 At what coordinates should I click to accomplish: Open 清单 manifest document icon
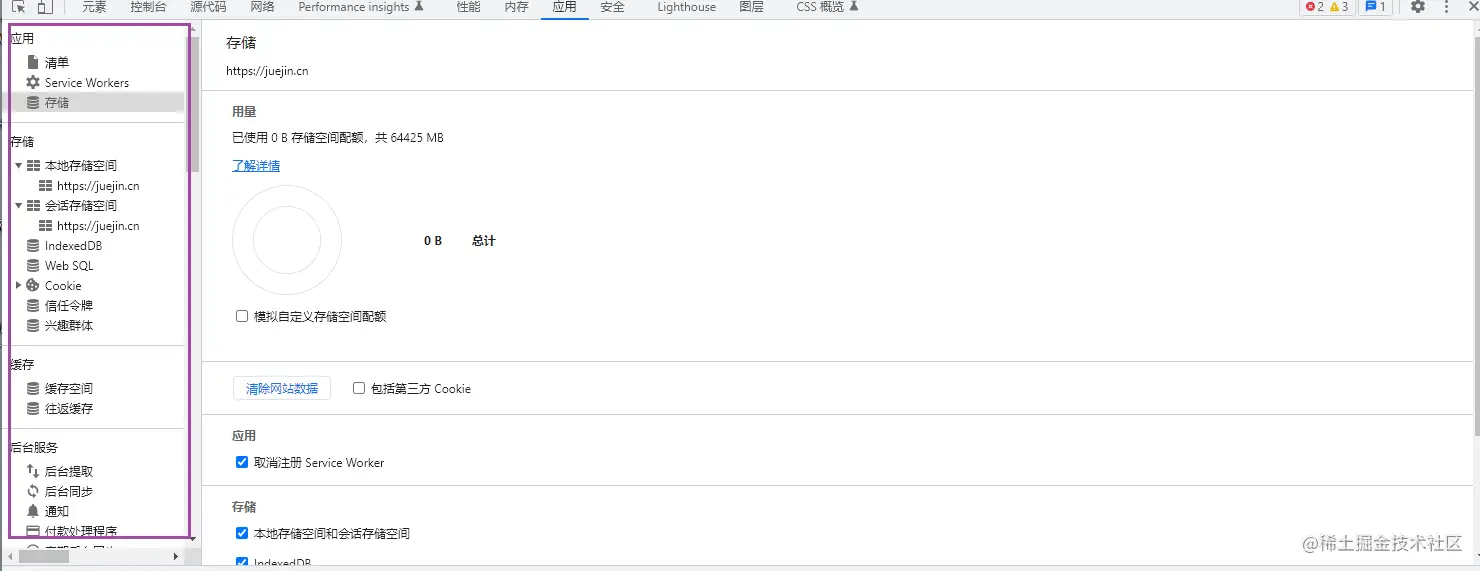point(33,62)
